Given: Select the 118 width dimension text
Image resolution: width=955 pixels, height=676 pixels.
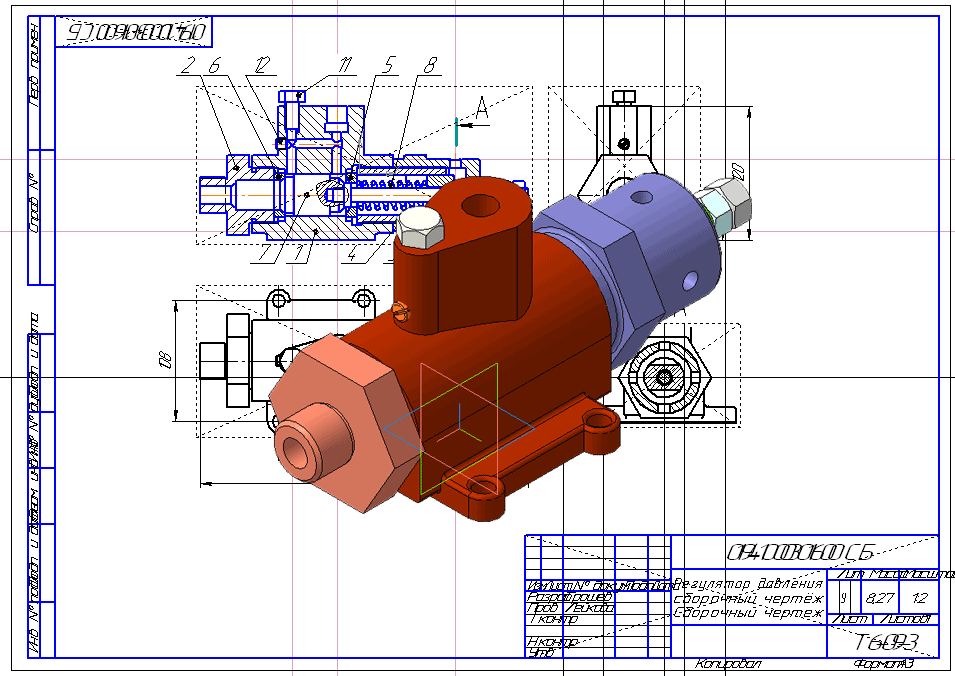Looking at the screenshot, I should tap(165, 359).
